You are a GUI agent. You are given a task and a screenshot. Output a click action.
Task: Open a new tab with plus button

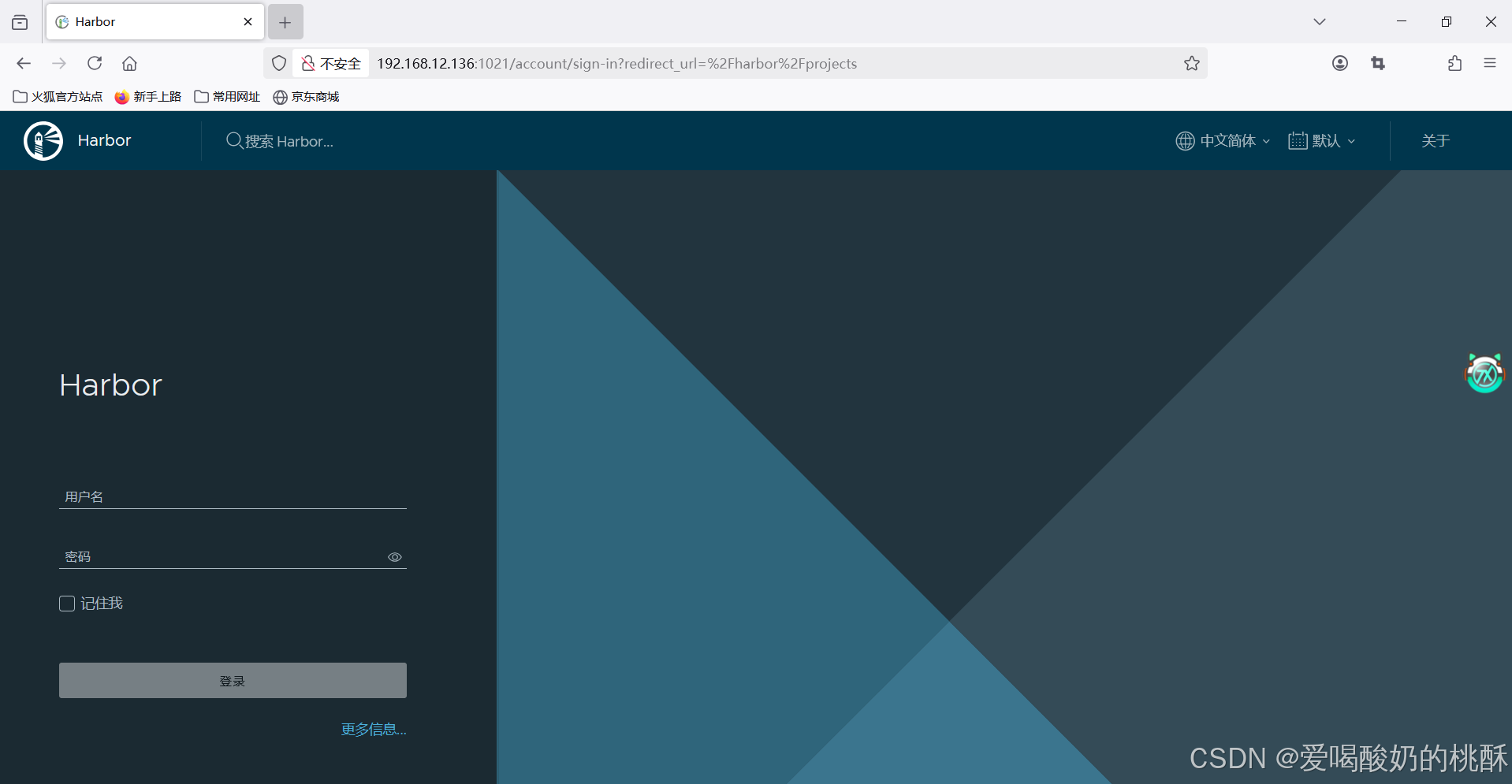pyautogui.click(x=285, y=22)
